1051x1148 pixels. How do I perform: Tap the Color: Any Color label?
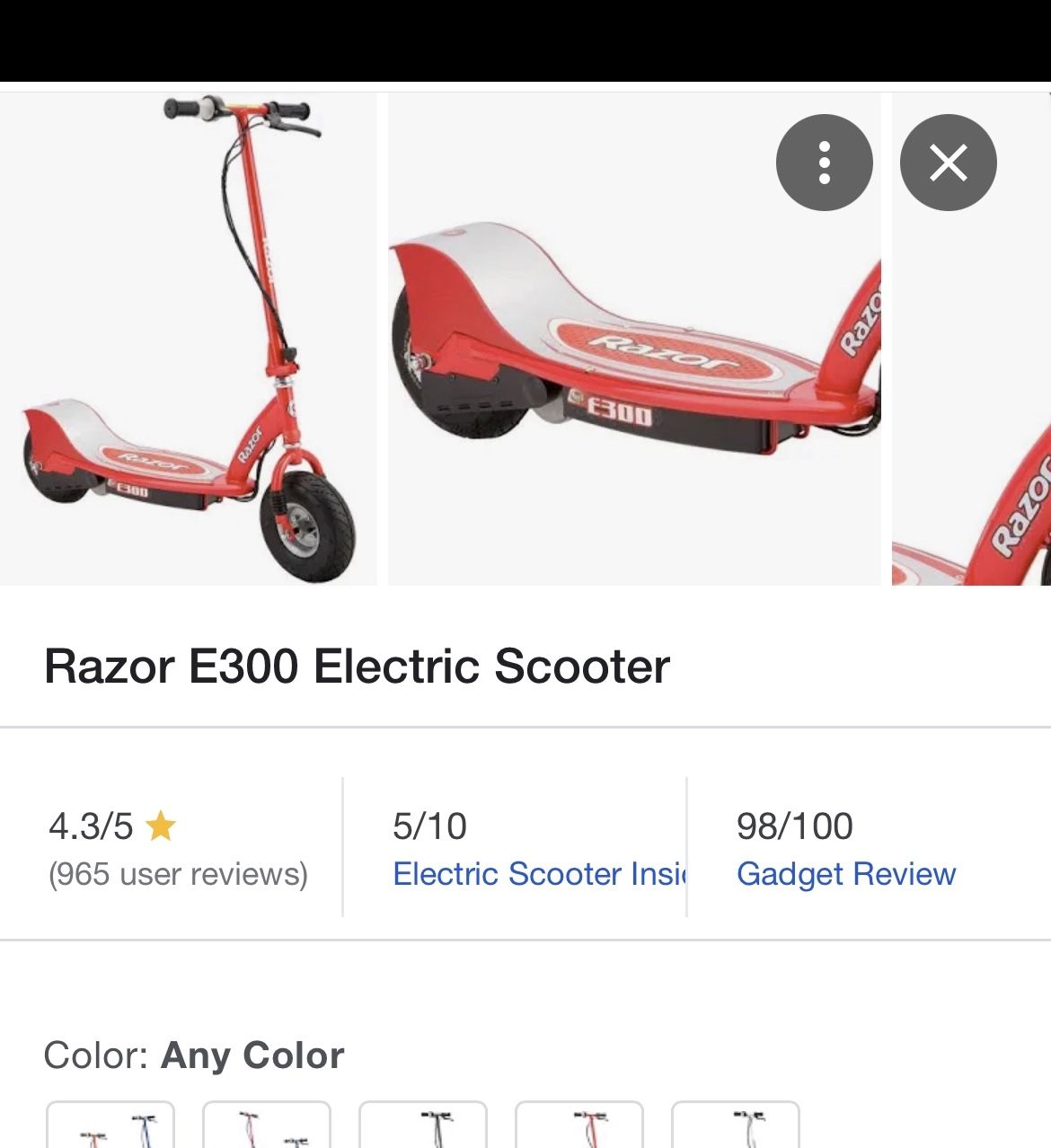pos(194,1055)
